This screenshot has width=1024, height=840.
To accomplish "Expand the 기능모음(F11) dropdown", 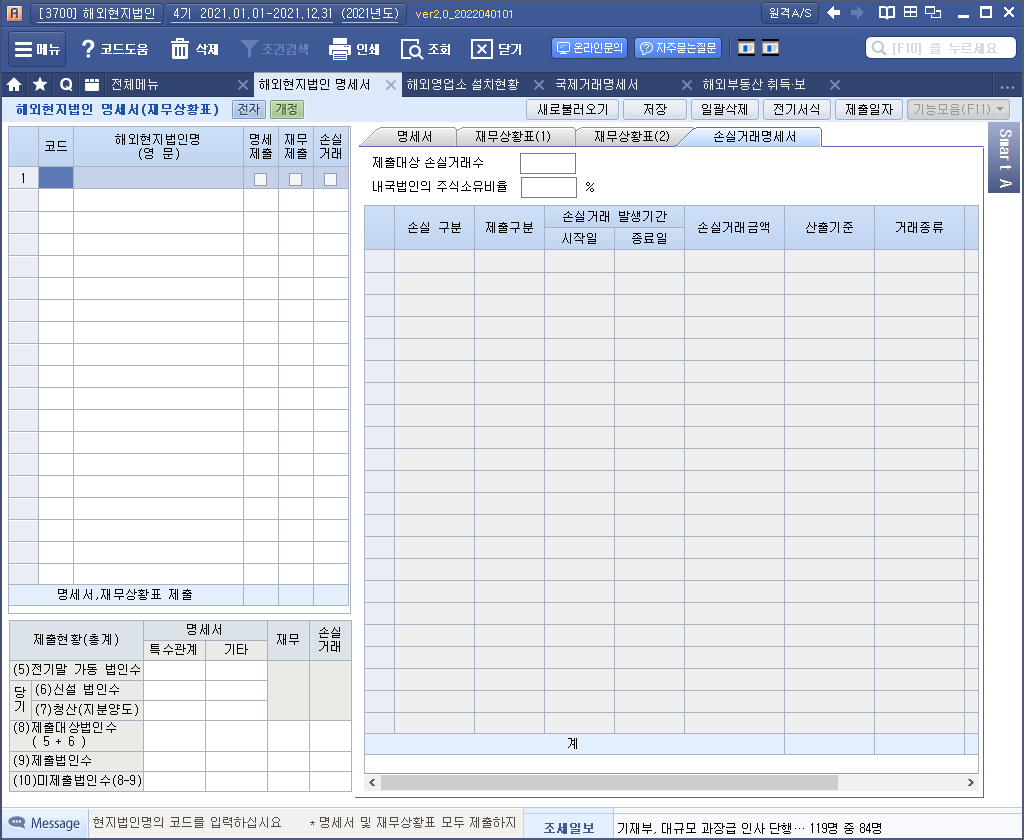I will (x=958, y=109).
